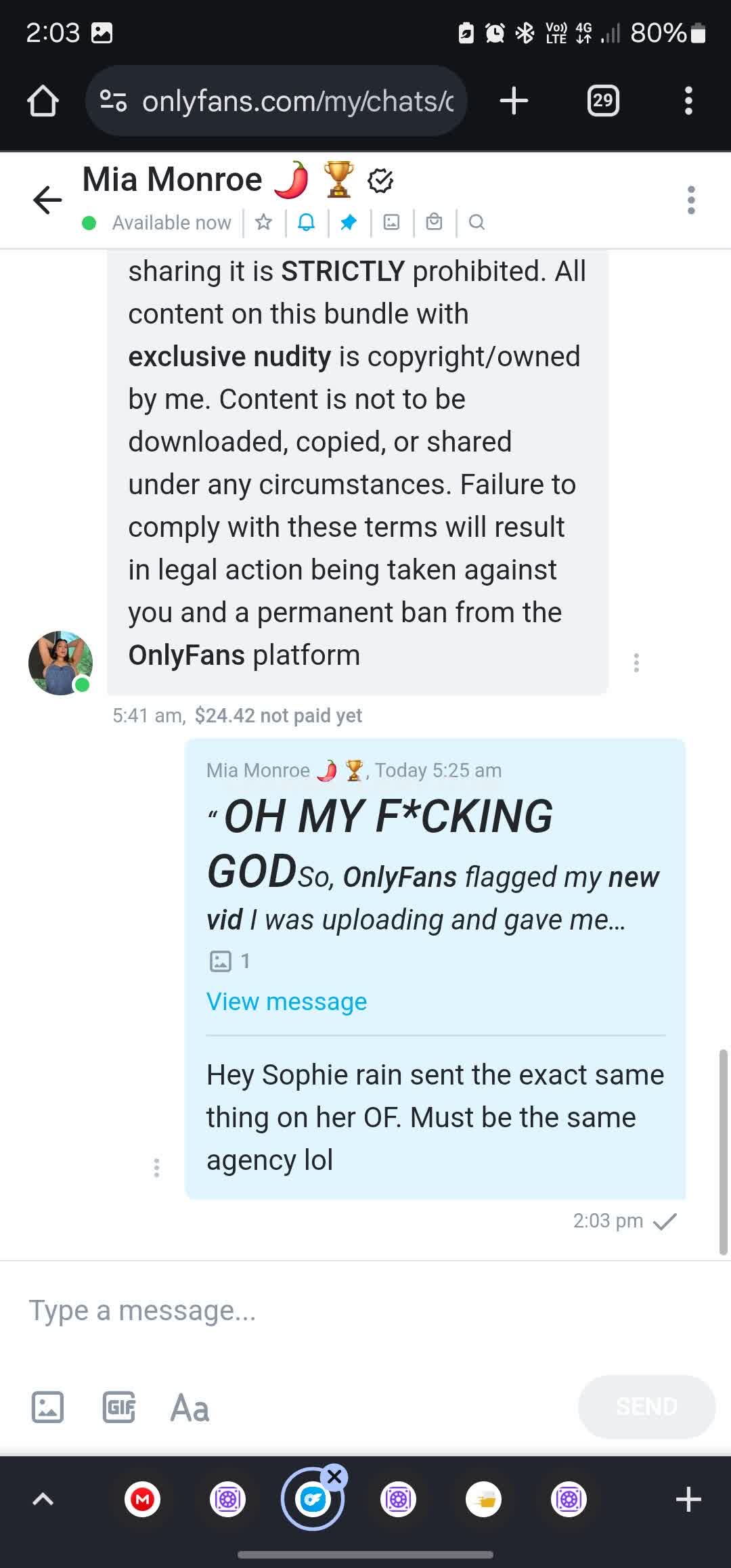
Task: Toggle the notification bell for this chat
Action: (x=306, y=222)
